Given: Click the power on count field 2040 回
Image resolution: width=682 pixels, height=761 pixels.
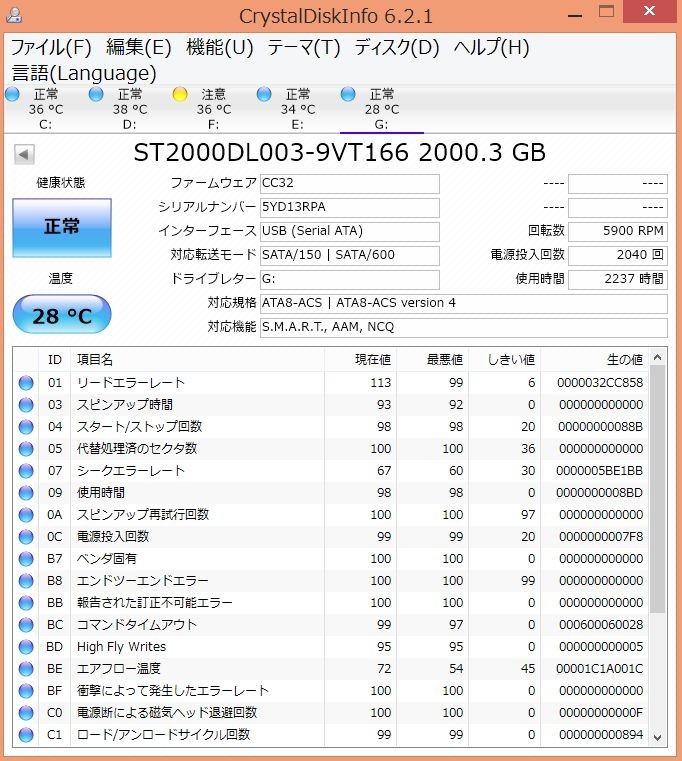Looking at the screenshot, I should click(618, 255).
